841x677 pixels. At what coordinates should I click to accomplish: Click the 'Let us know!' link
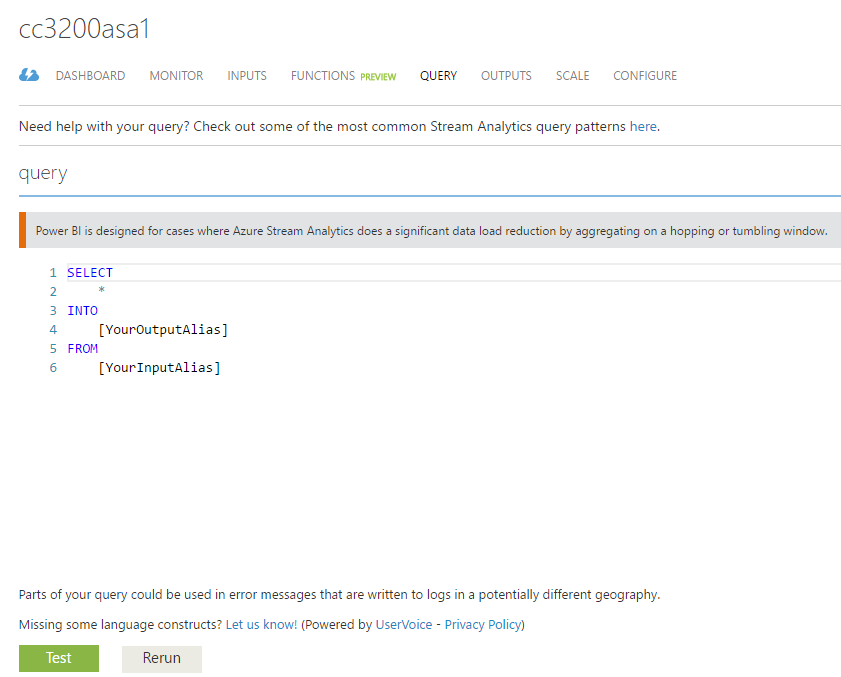click(261, 624)
